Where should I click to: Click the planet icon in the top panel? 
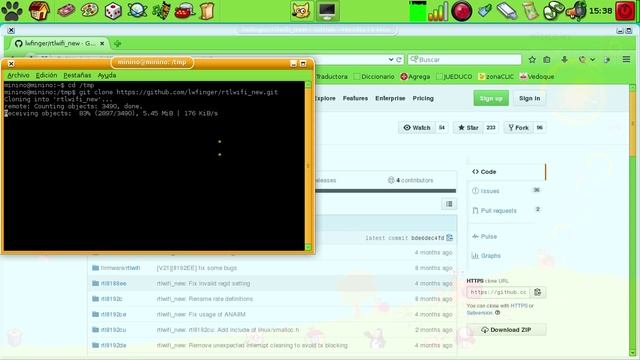[137, 11]
